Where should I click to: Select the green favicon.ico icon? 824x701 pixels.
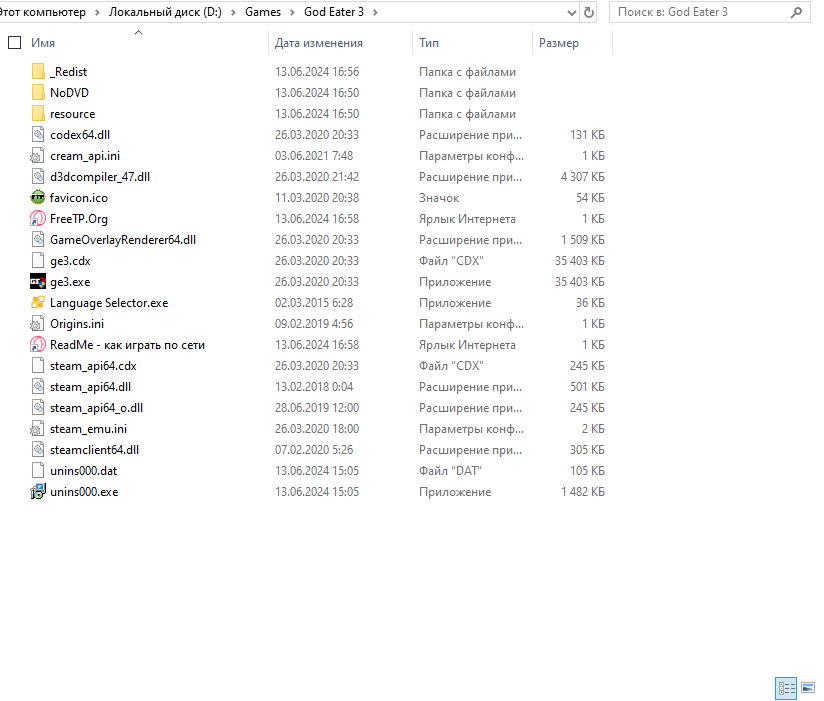[38, 198]
